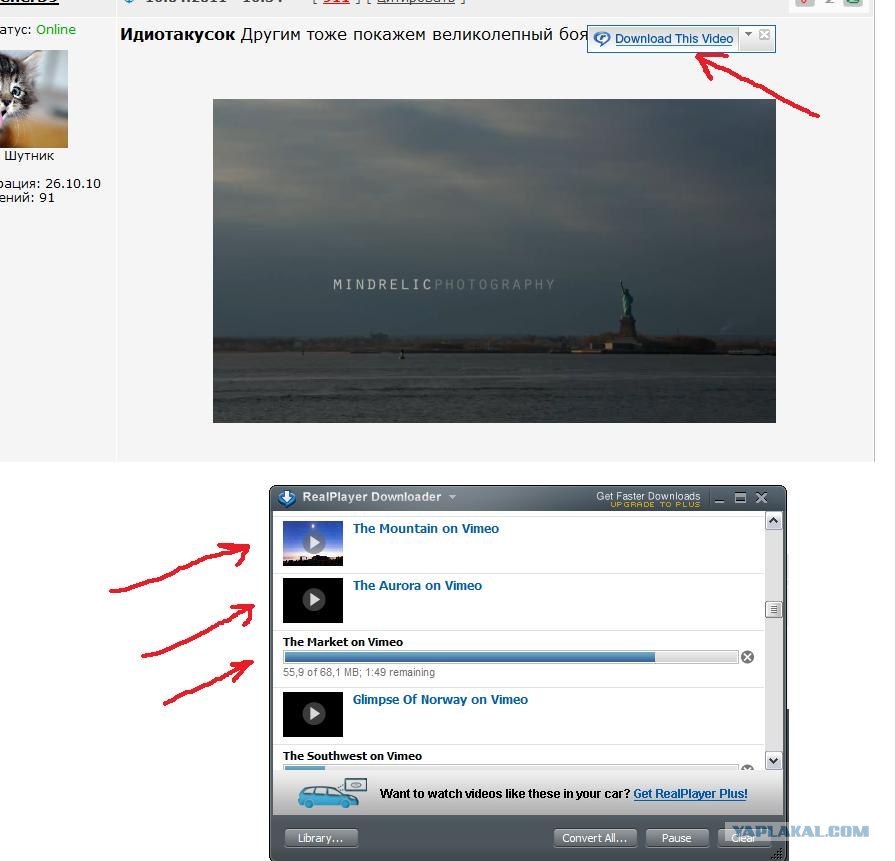Screen dimensions: 895x861
Task: Click the bold Идиотакусок username text
Action: (178, 35)
